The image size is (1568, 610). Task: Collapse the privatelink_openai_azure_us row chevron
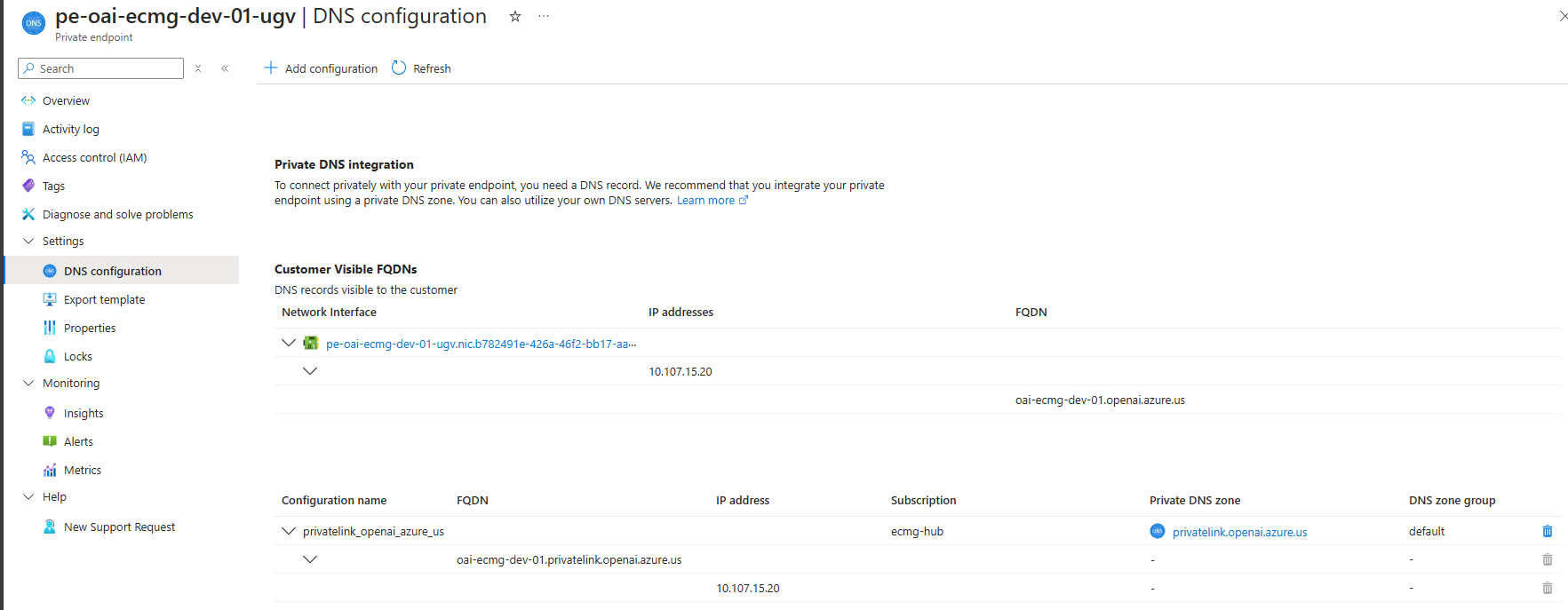coord(289,531)
